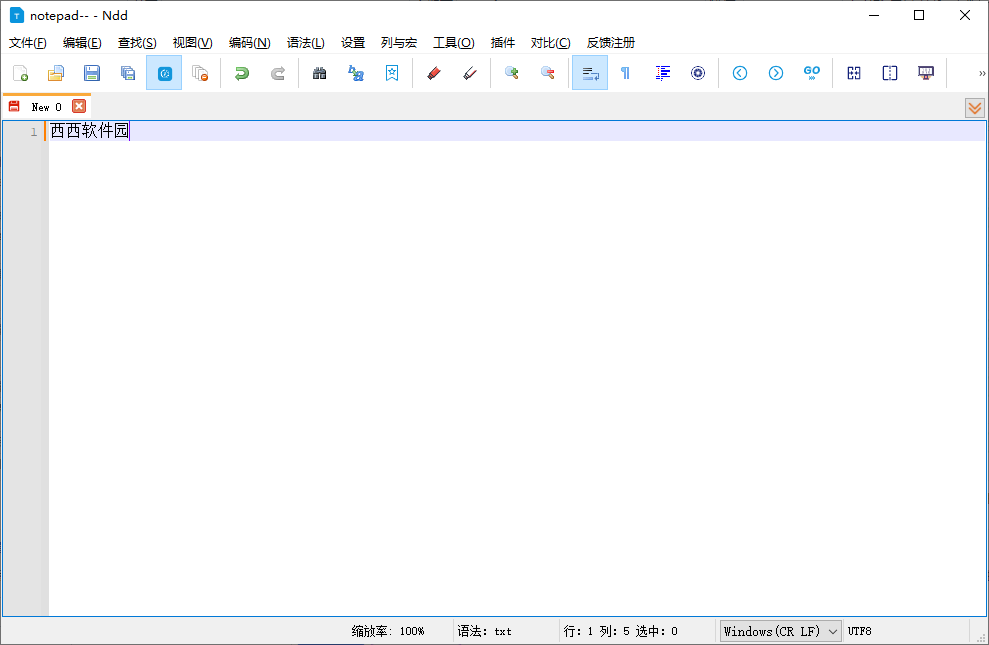
Task: Save all files toolbar icon
Action: (128, 73)
